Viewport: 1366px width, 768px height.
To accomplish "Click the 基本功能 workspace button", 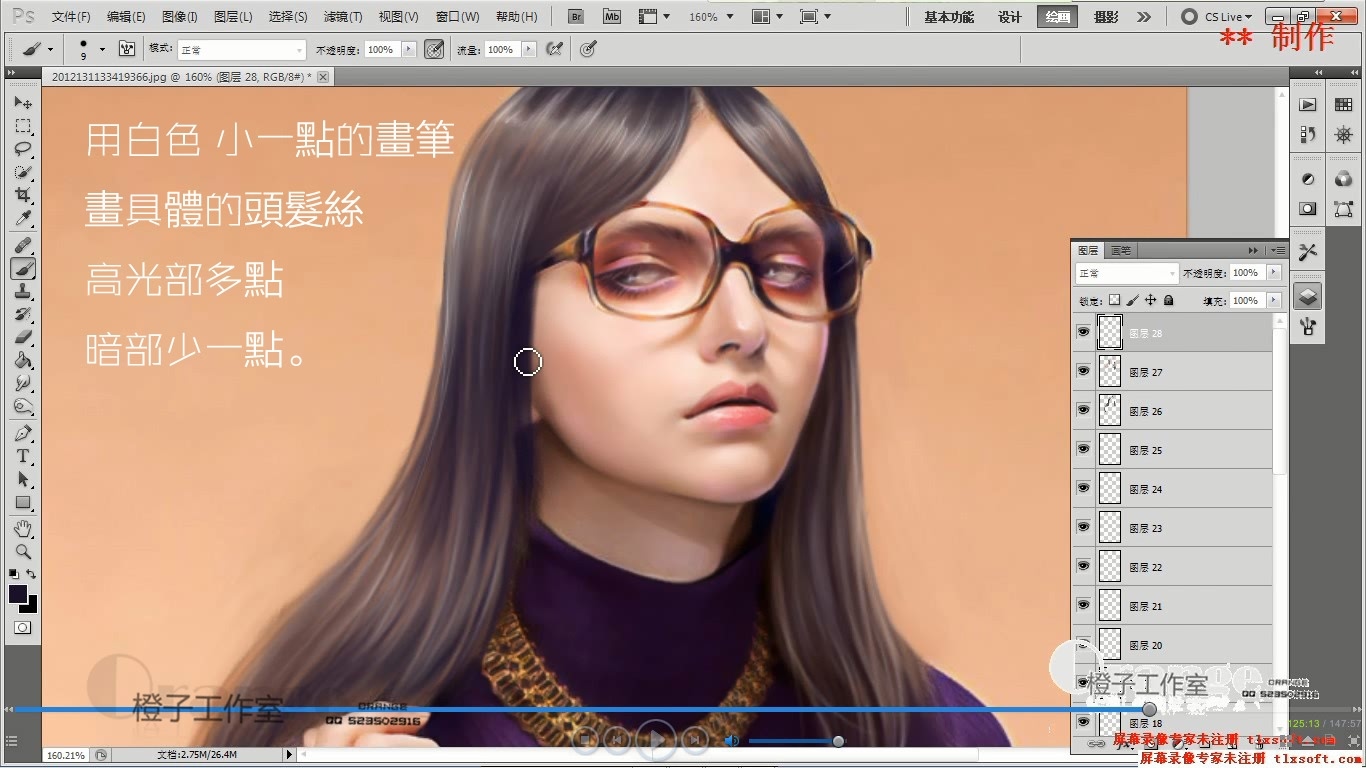I will click(949, 17).
